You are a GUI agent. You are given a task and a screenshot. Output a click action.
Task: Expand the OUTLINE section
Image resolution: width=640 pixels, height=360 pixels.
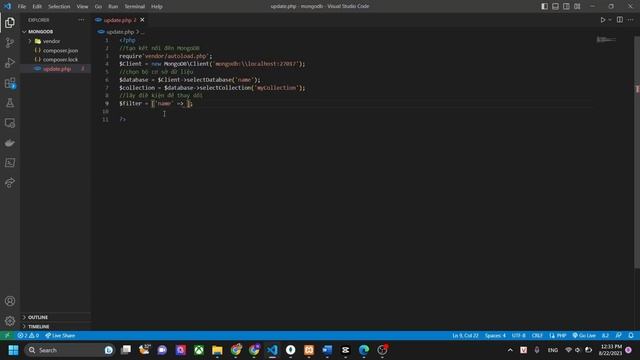tap(56, 317)
